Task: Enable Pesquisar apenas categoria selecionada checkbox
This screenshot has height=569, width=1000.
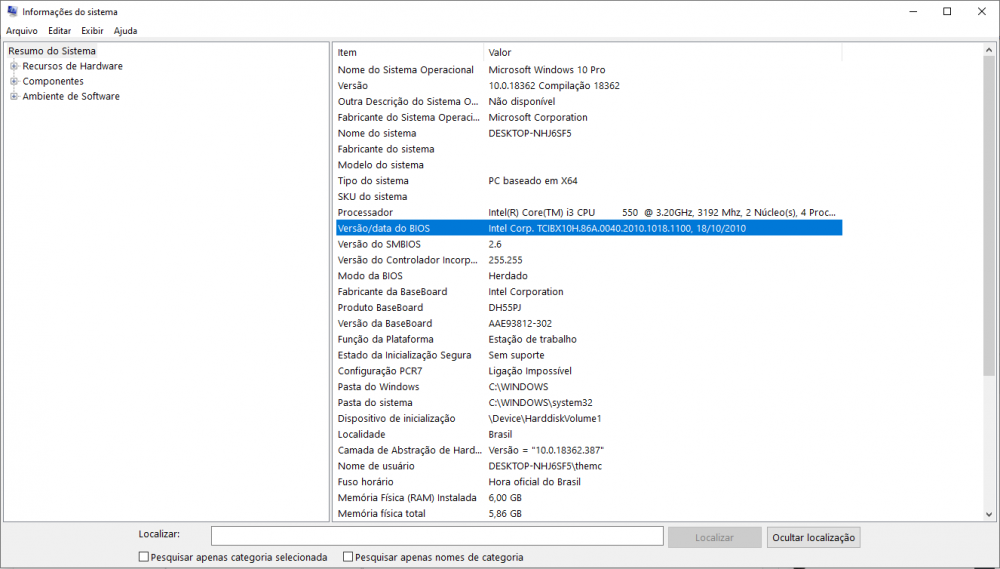Action: click(144, 557)
